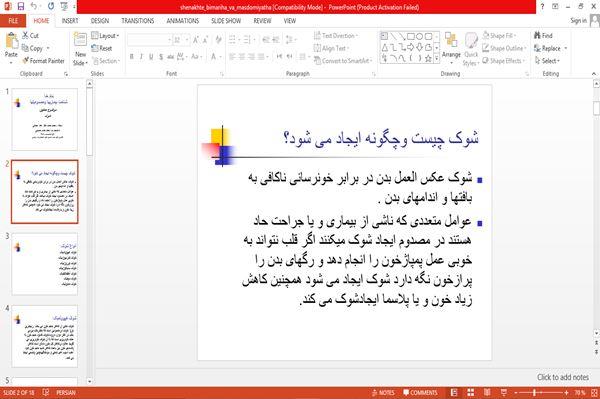Toggle Underline formatting
Image resolution: width=600 pixels, height=399 pixels.
pos(151,57)
